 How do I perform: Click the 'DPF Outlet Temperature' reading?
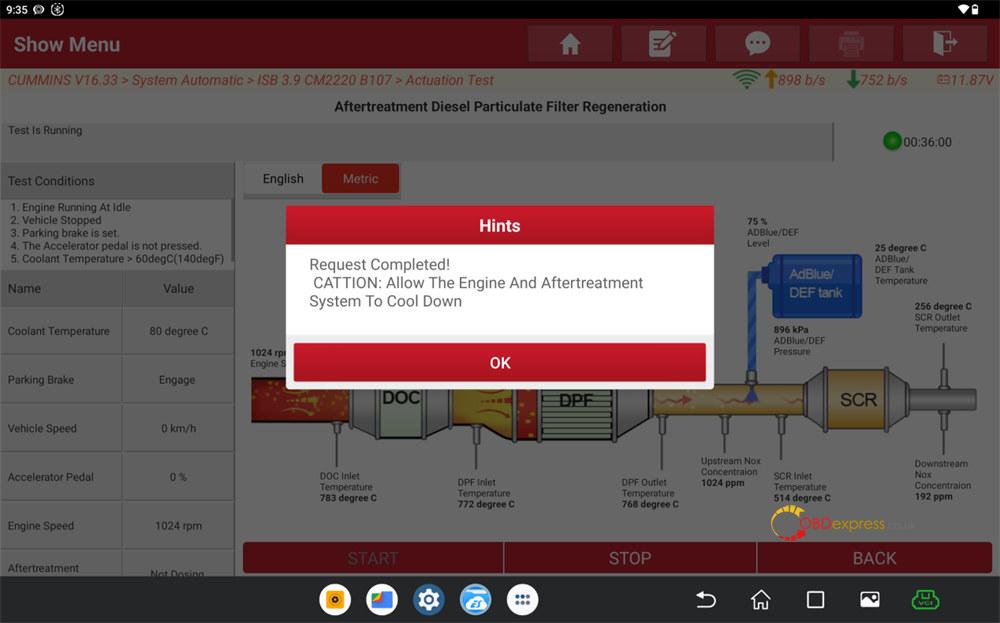pyautogui.click(x=650, y=493)
